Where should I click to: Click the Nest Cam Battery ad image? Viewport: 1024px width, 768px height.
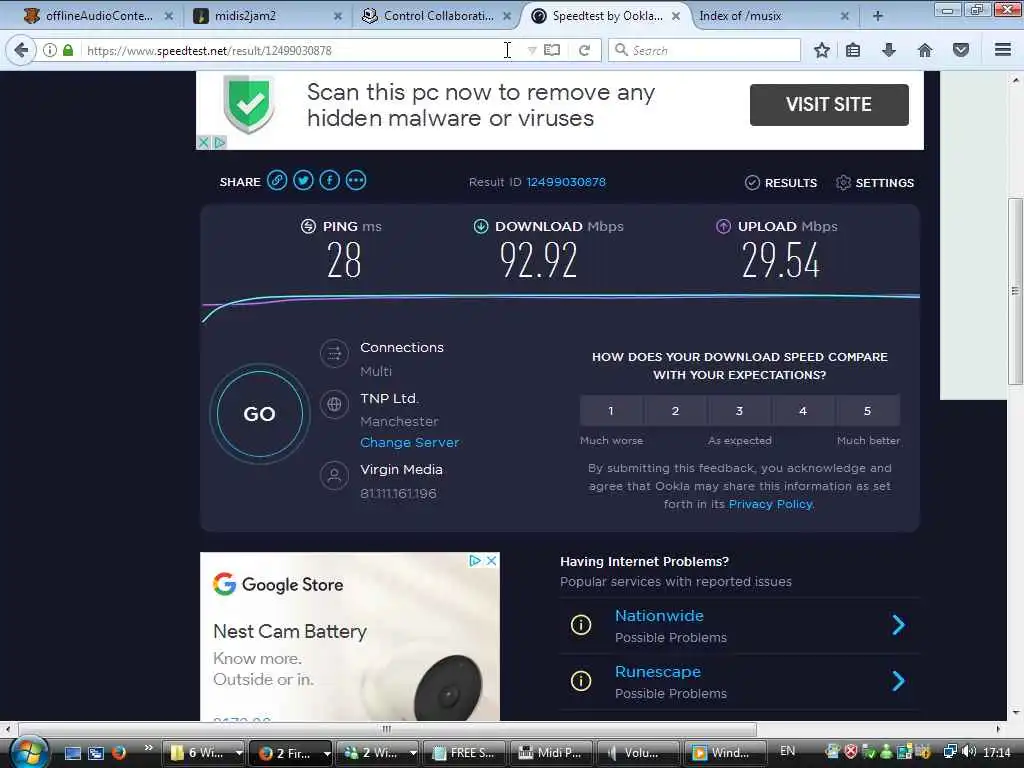click(x=350, y=637)
